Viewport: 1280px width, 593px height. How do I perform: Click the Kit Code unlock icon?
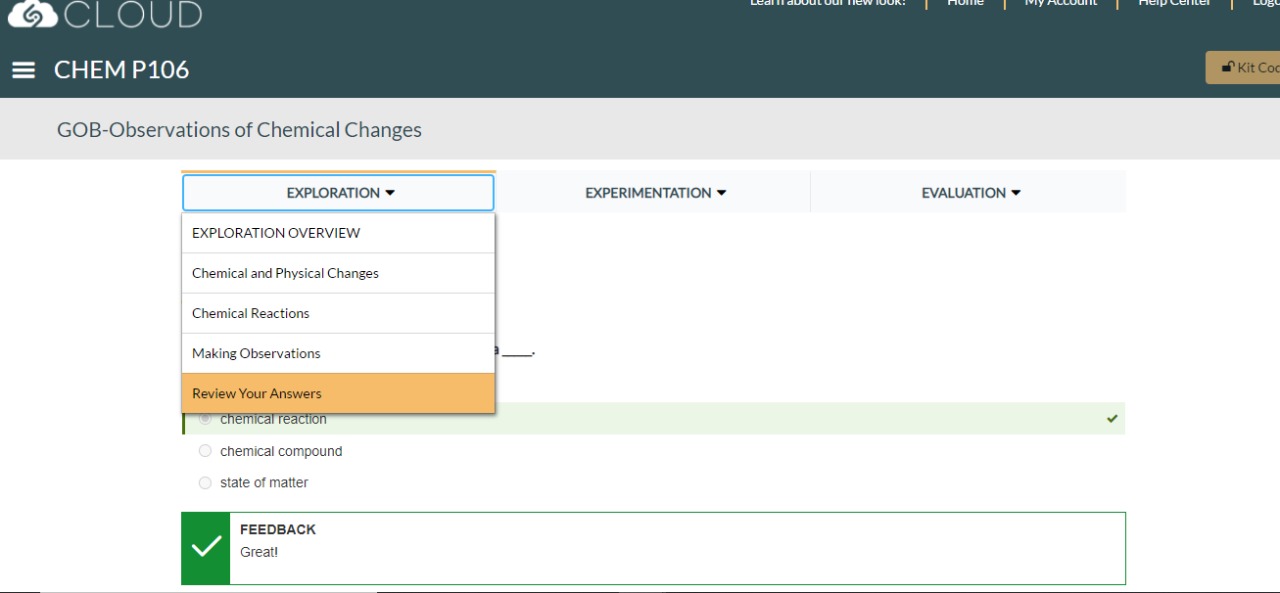point(1227,67)
